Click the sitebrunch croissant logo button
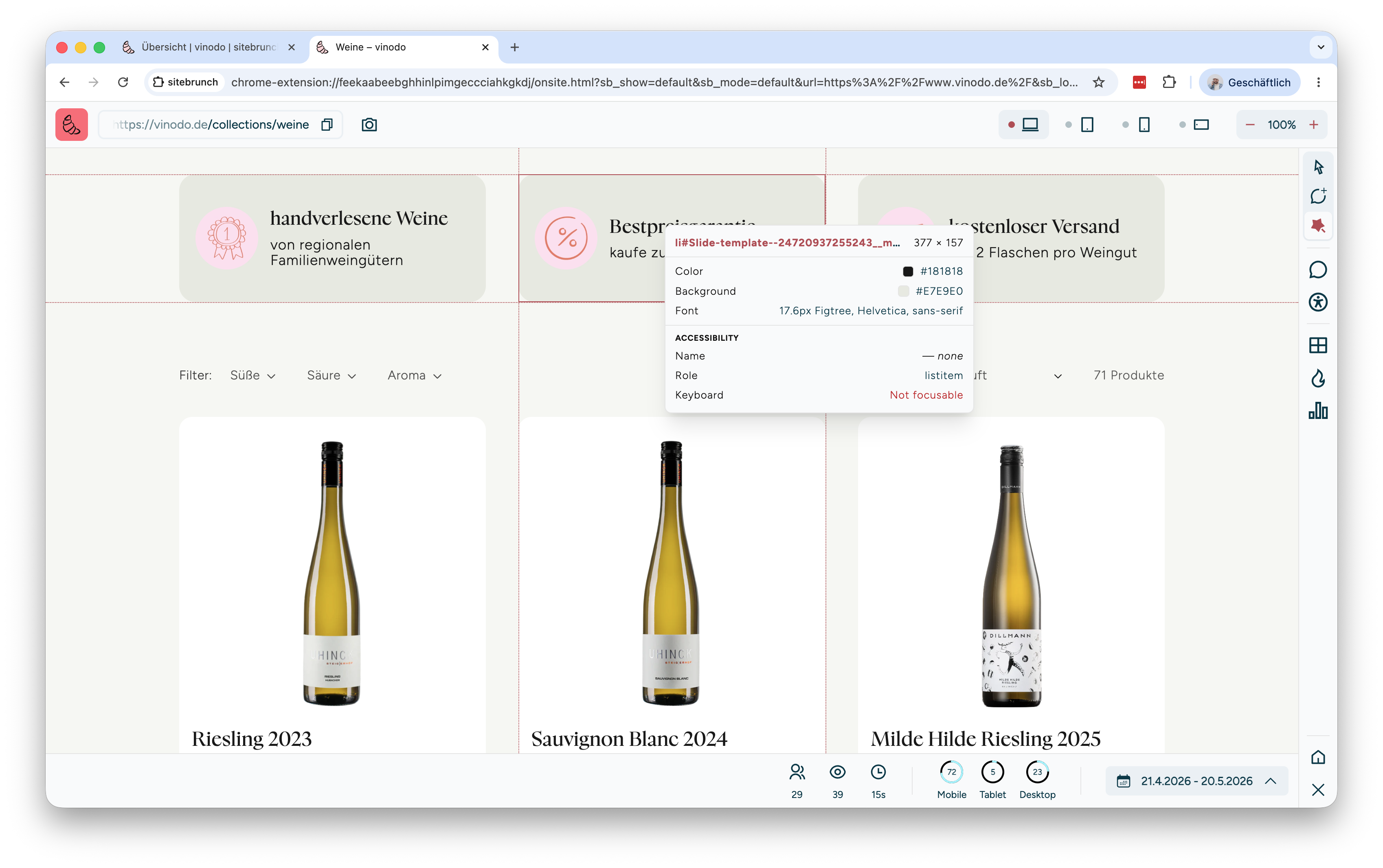The width and height of the screenshot is (1383, 868). pyautogui.click(x=71, y=125)
